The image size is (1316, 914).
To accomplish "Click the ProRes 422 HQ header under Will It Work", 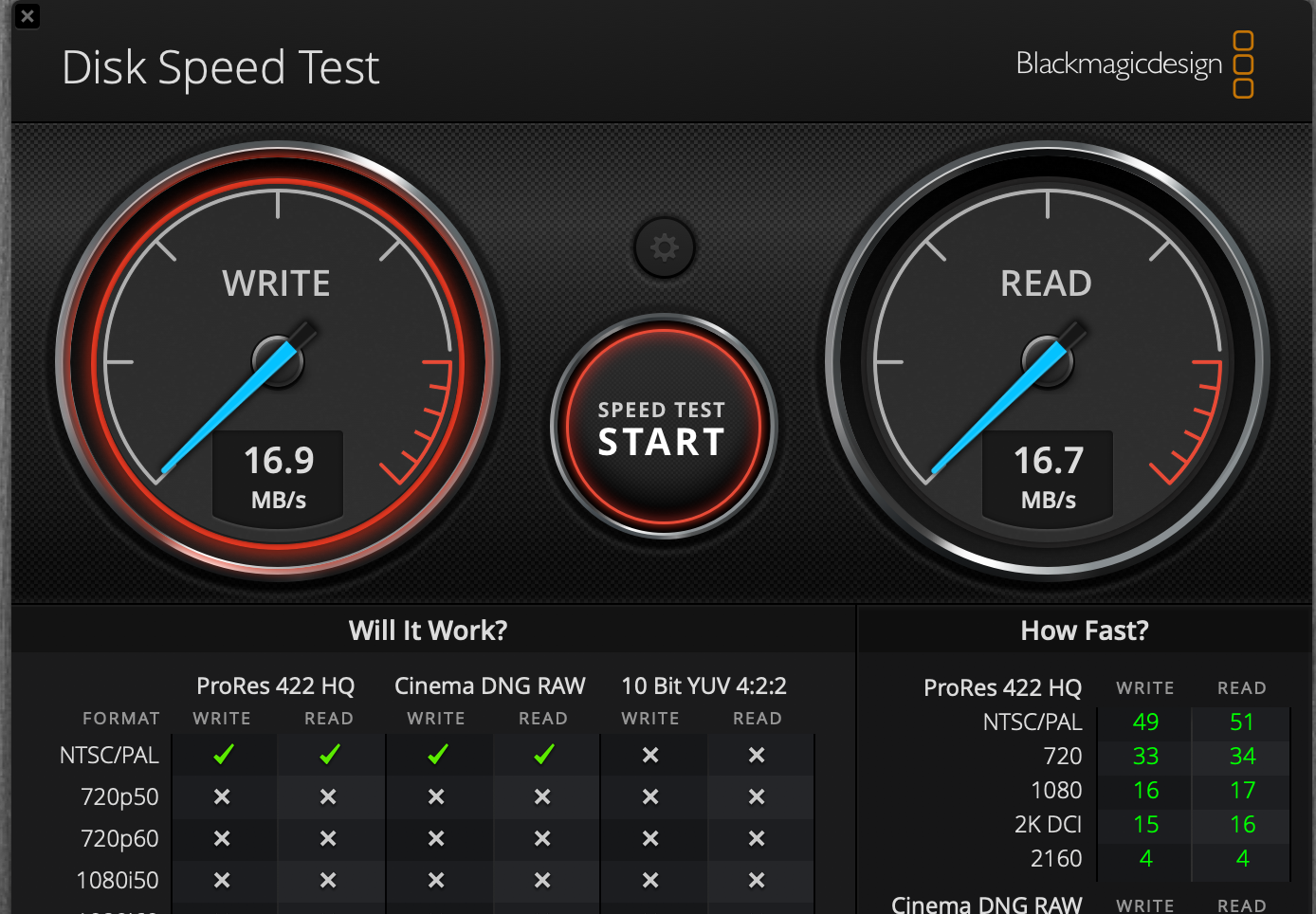I will [276, 685].
